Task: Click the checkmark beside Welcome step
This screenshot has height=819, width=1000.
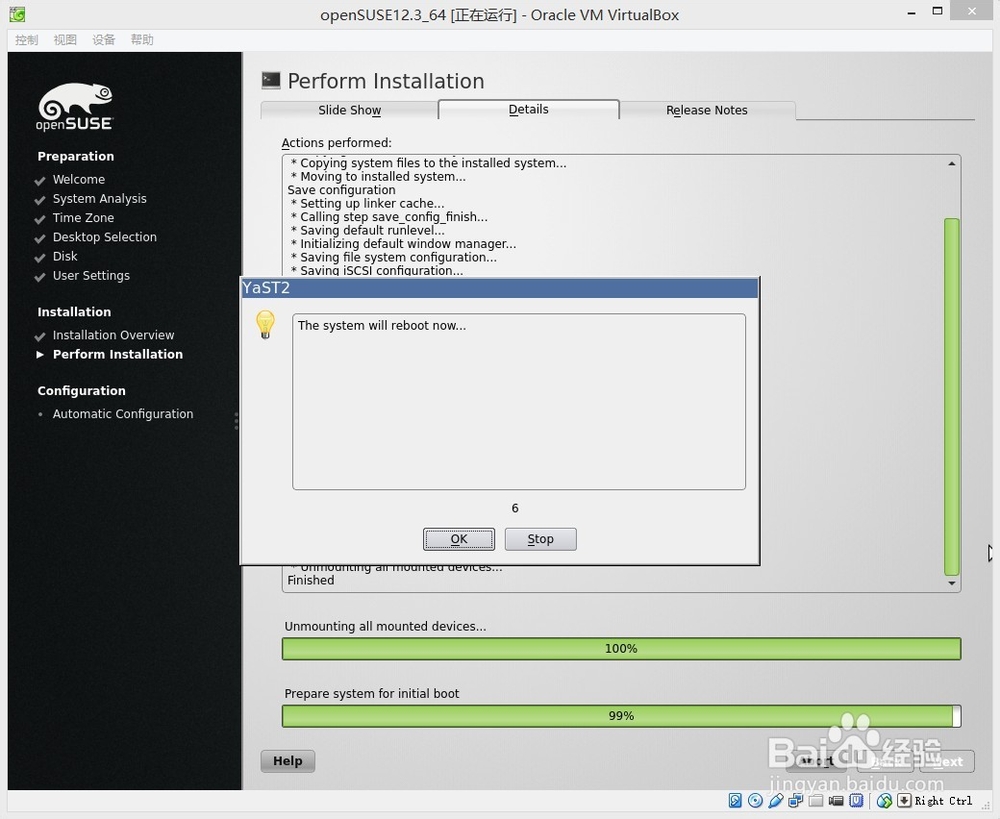Action: 40,181
